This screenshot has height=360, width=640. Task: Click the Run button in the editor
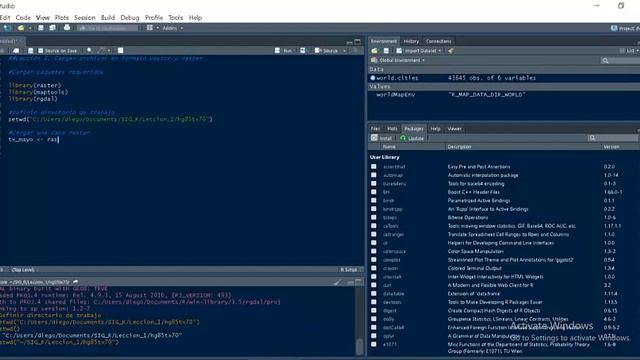pyautogui.click(x=284, y=51)
